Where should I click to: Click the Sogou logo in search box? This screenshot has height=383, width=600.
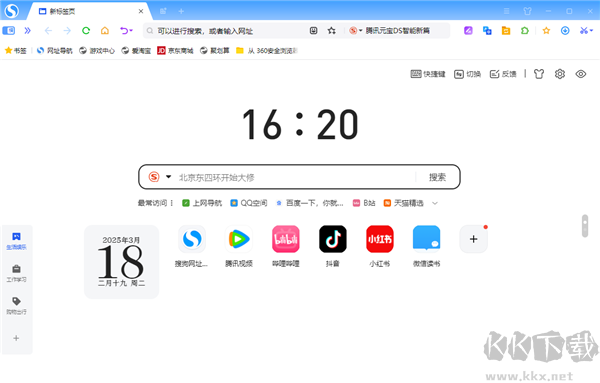pos(154,177)
